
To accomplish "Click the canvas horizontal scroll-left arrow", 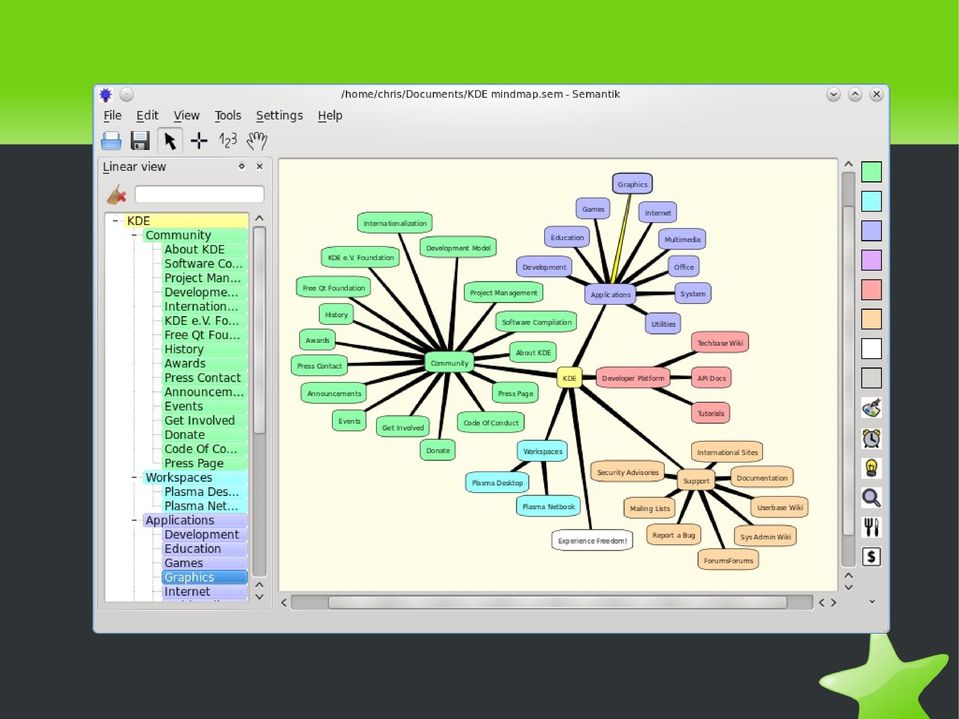I will pyautogui.click(x=284, y=603).
